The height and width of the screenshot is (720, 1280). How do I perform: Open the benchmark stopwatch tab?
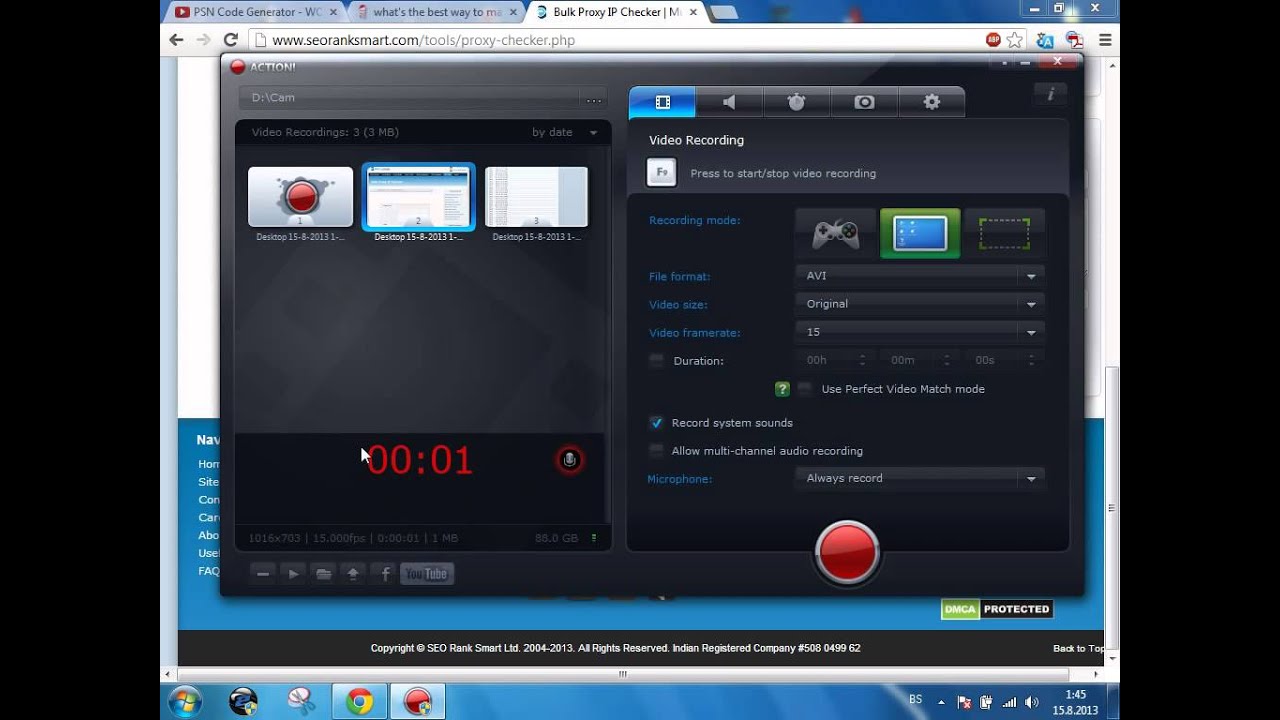click(x=796, y=102)
